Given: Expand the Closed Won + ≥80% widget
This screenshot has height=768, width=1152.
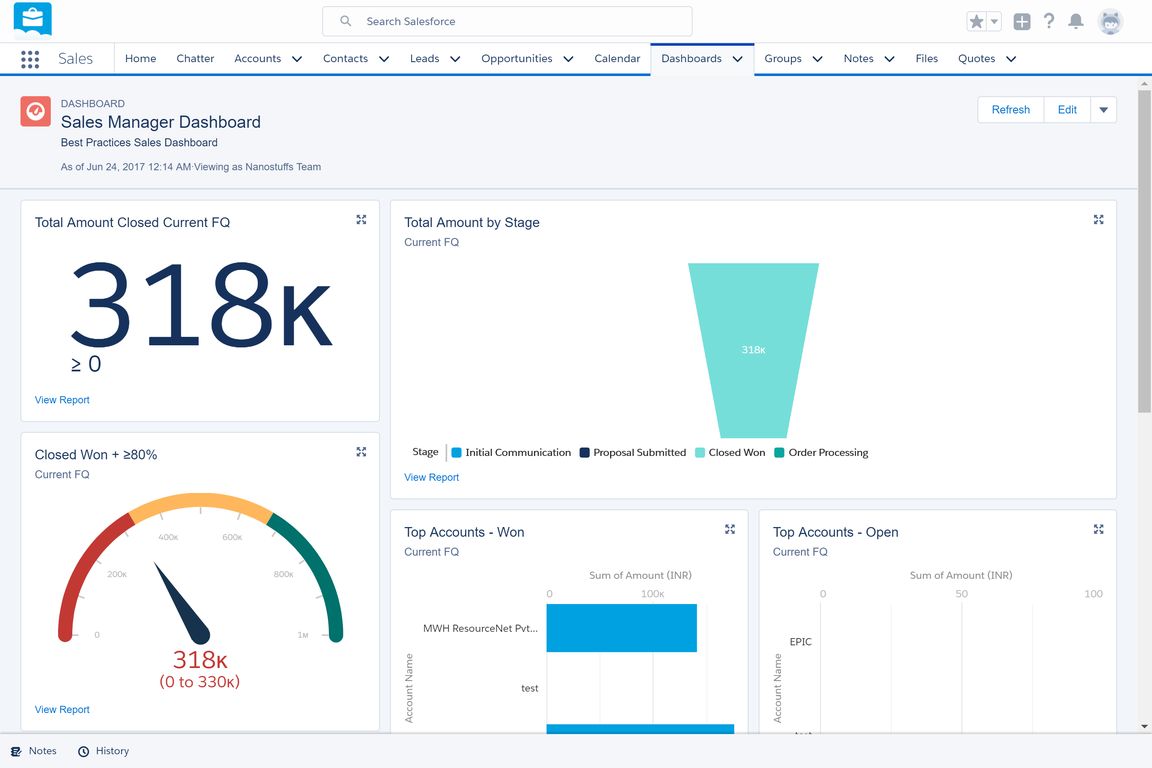Looking at the screenshot, I should 361,452.
